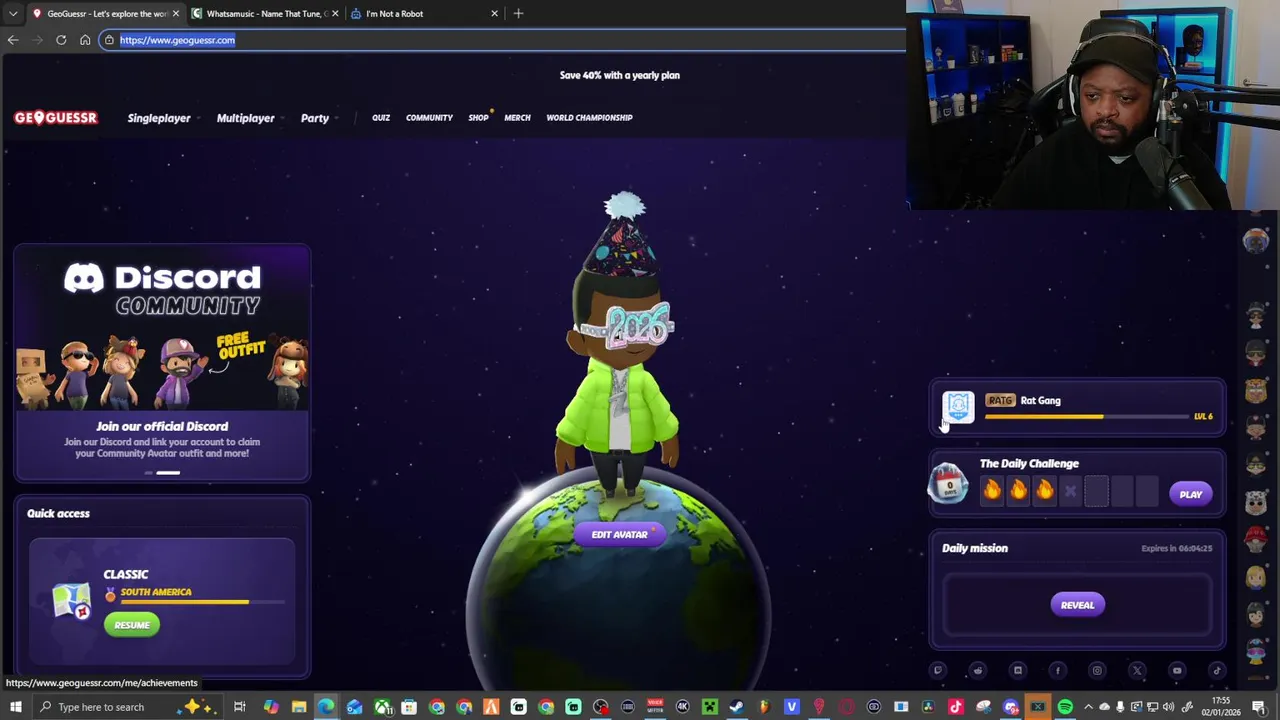Viewport: 1280px width, 720px height.
Task: Go back with the browser back arrow
Action: tap(13, 40)
